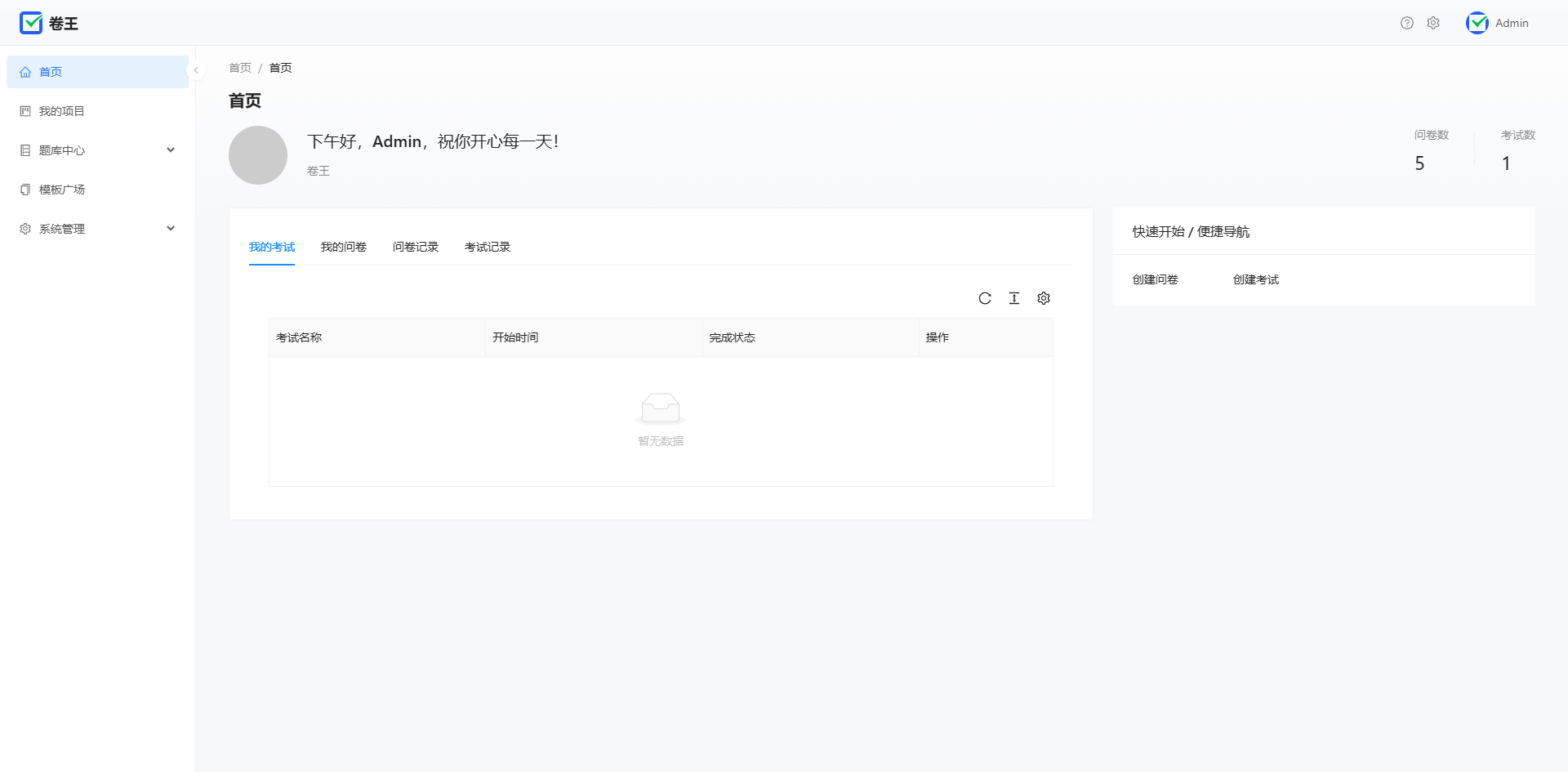Click the 创建问卷 quick-start link
The height and width of the screenshot is (772, 1568).
(x=1155, y=279)
